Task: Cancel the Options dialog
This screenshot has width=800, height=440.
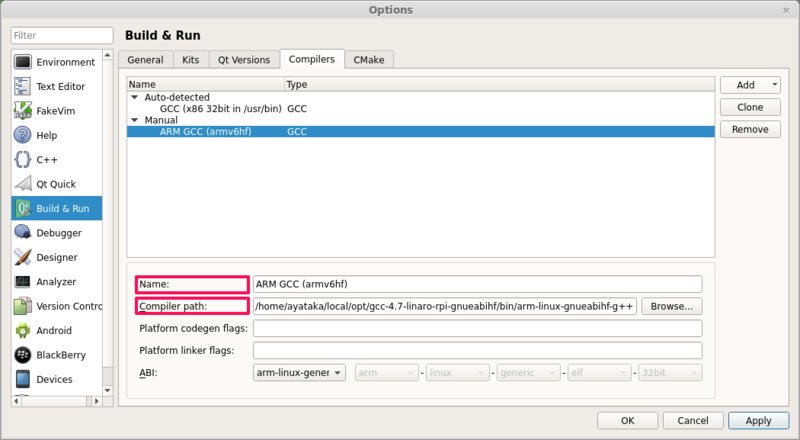Action: click(693, 421)
